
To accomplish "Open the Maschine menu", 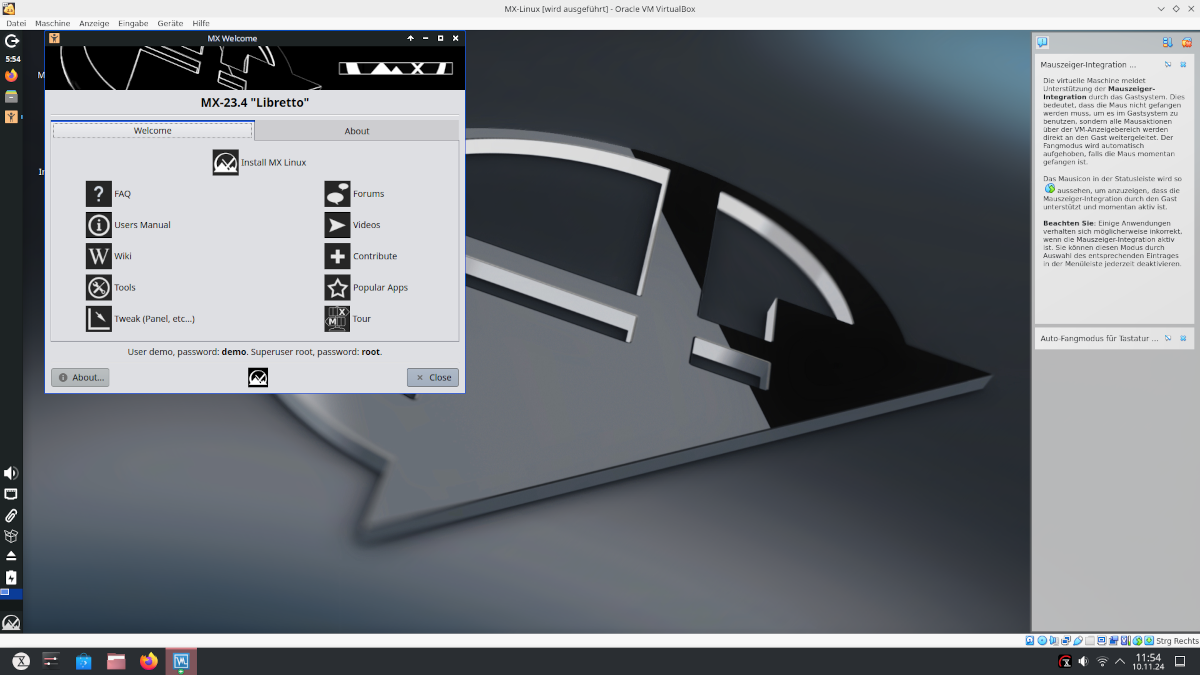I will [x=52, y=22].
